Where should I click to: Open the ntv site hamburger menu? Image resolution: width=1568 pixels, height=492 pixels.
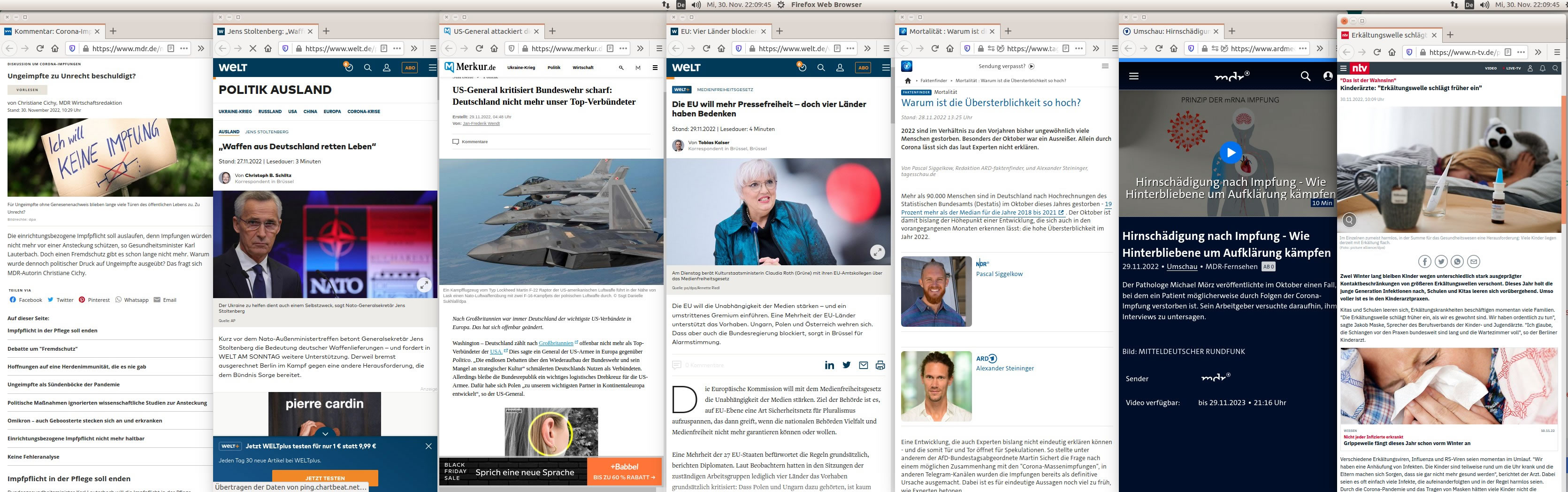[x=1343, y=68]
